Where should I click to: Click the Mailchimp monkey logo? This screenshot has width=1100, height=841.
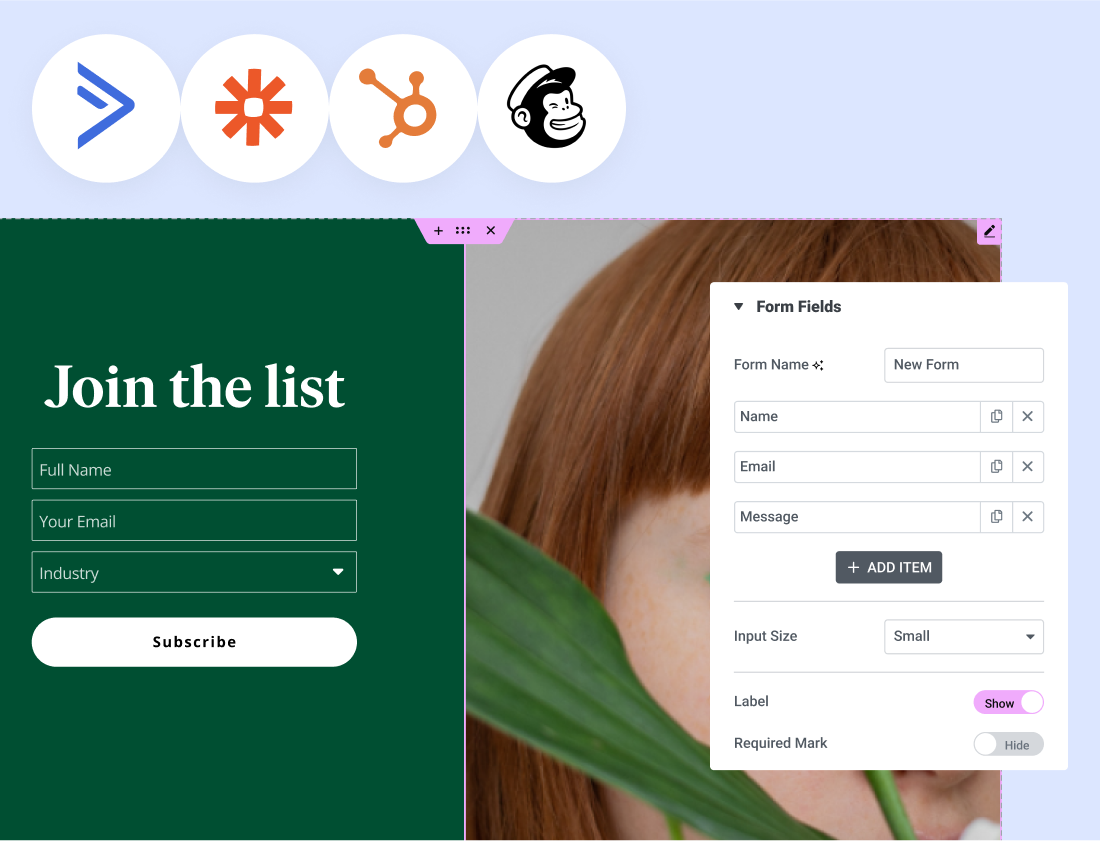551,108
